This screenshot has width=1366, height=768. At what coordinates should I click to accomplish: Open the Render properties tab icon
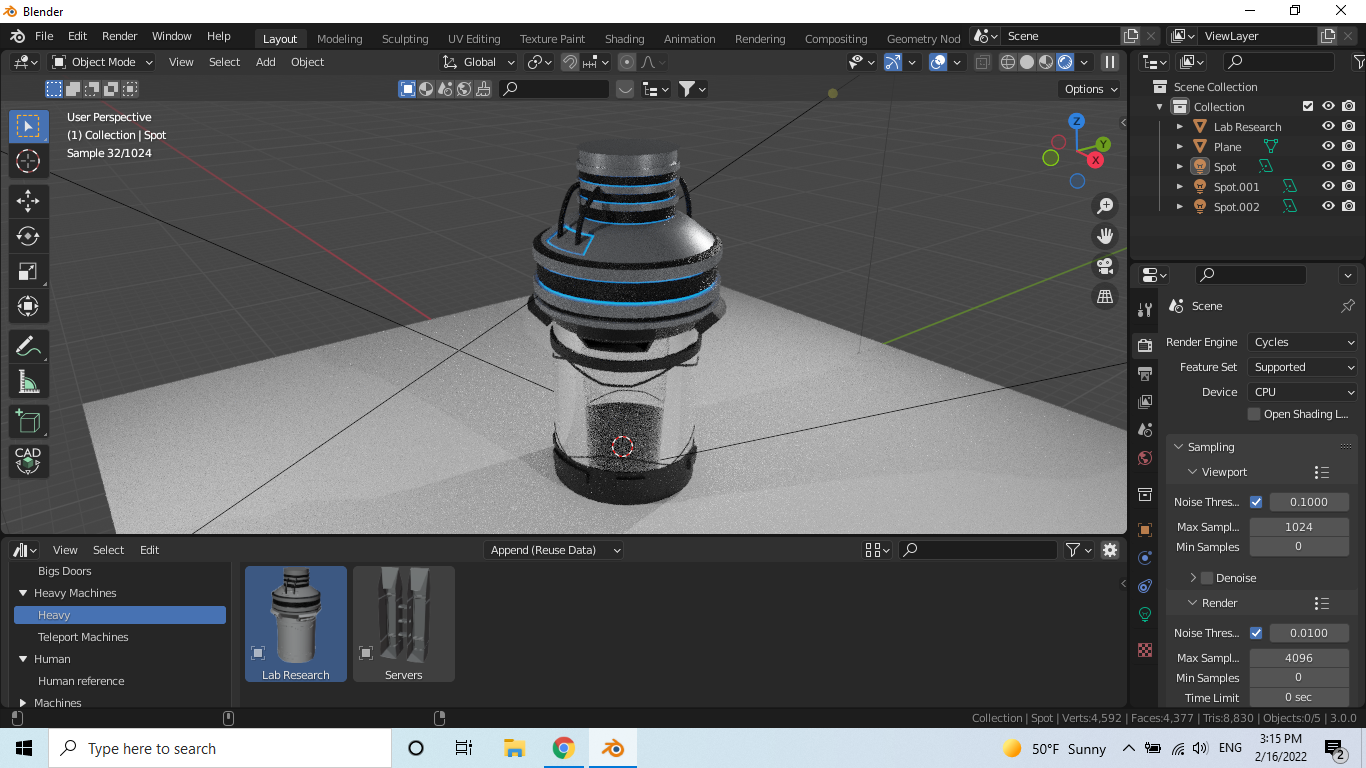coord(1145,344)
